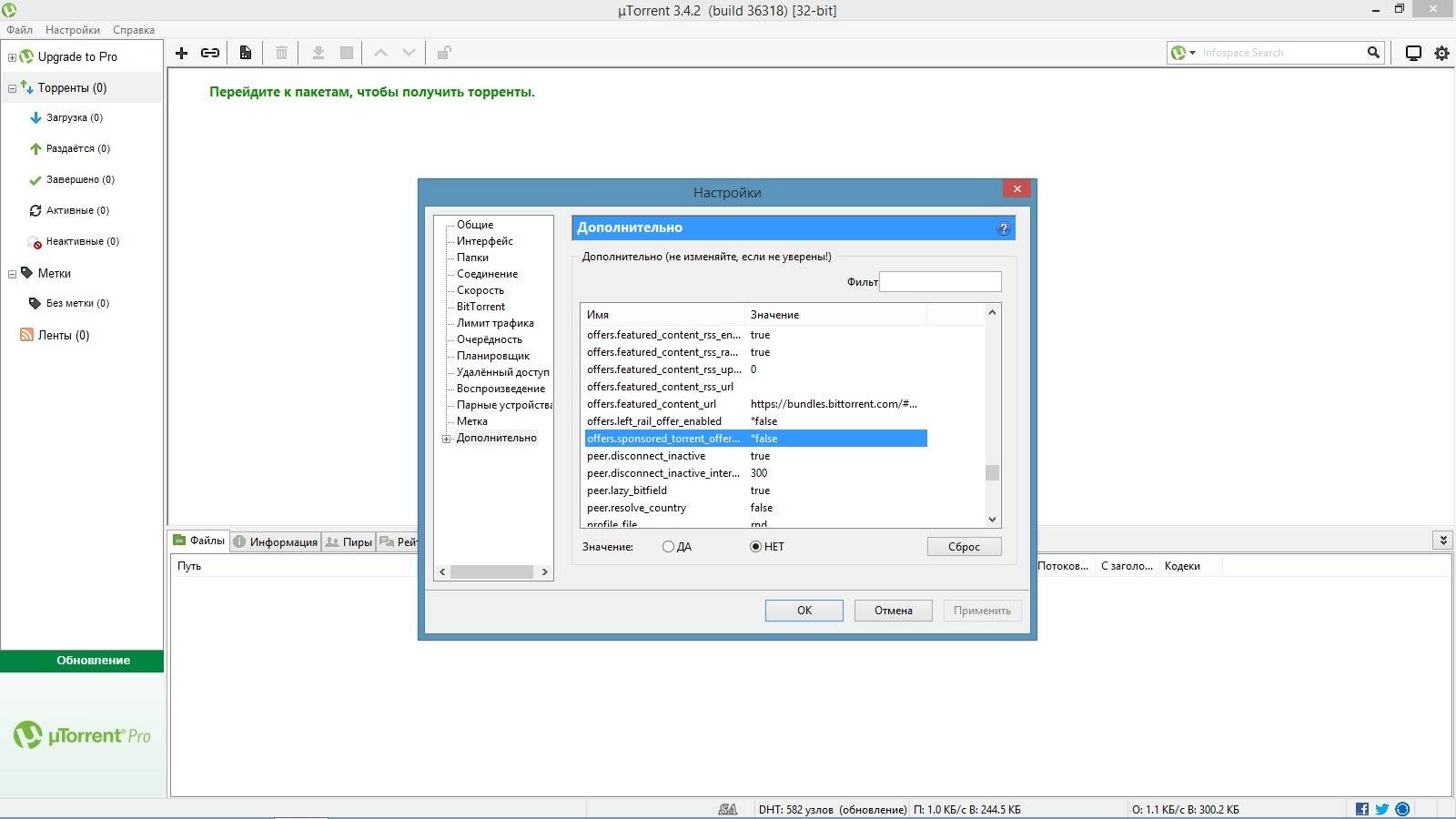This screenshot has width=1456, height=819.
Task: Click Upgrade to Pro in sidebar
Action: [77, 56]
